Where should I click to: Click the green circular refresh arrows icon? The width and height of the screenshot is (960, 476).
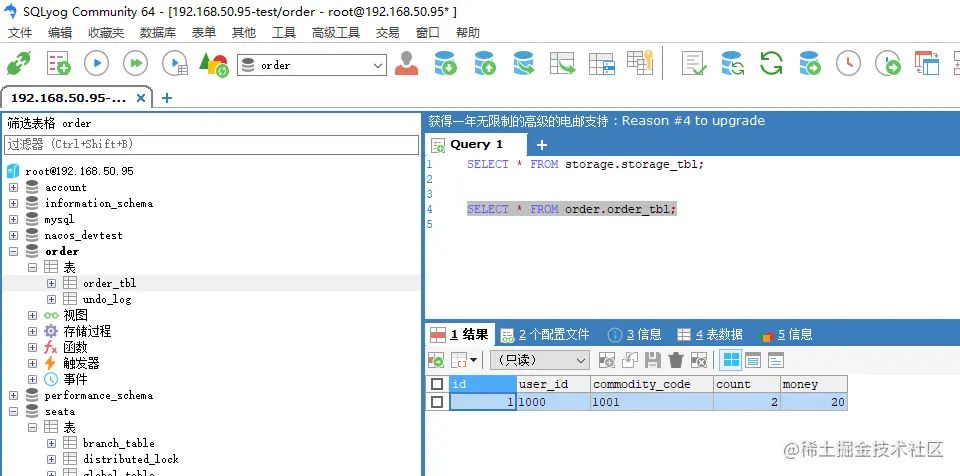point(771,63)
